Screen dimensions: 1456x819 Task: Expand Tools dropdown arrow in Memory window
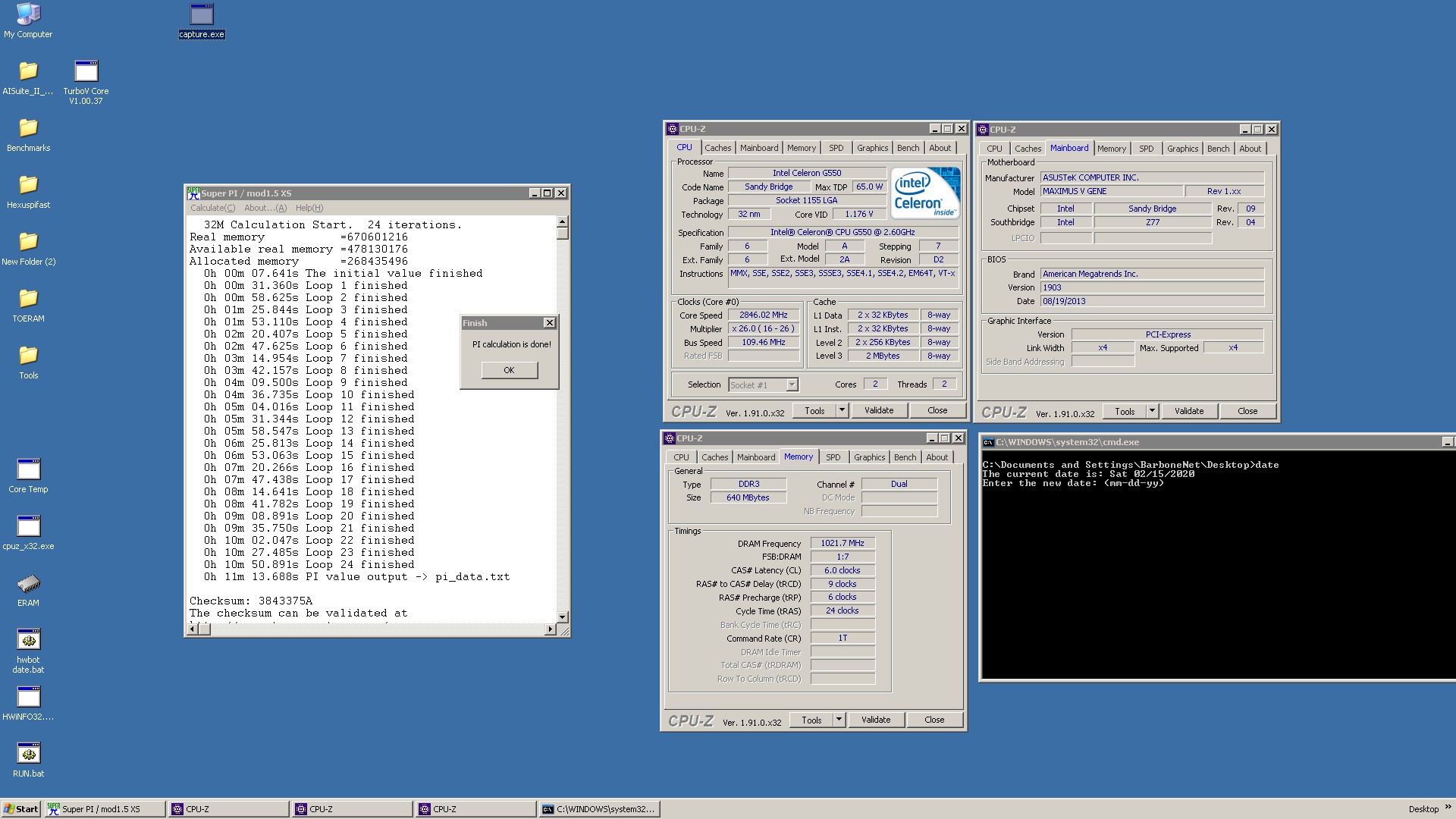839,720
